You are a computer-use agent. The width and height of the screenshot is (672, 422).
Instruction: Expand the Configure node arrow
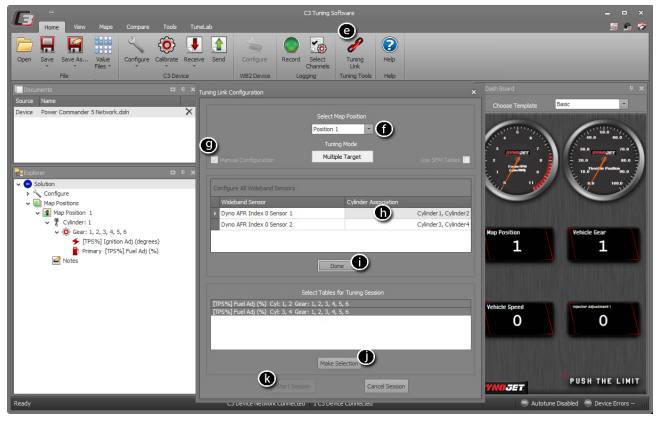click(x=28, y=194)
